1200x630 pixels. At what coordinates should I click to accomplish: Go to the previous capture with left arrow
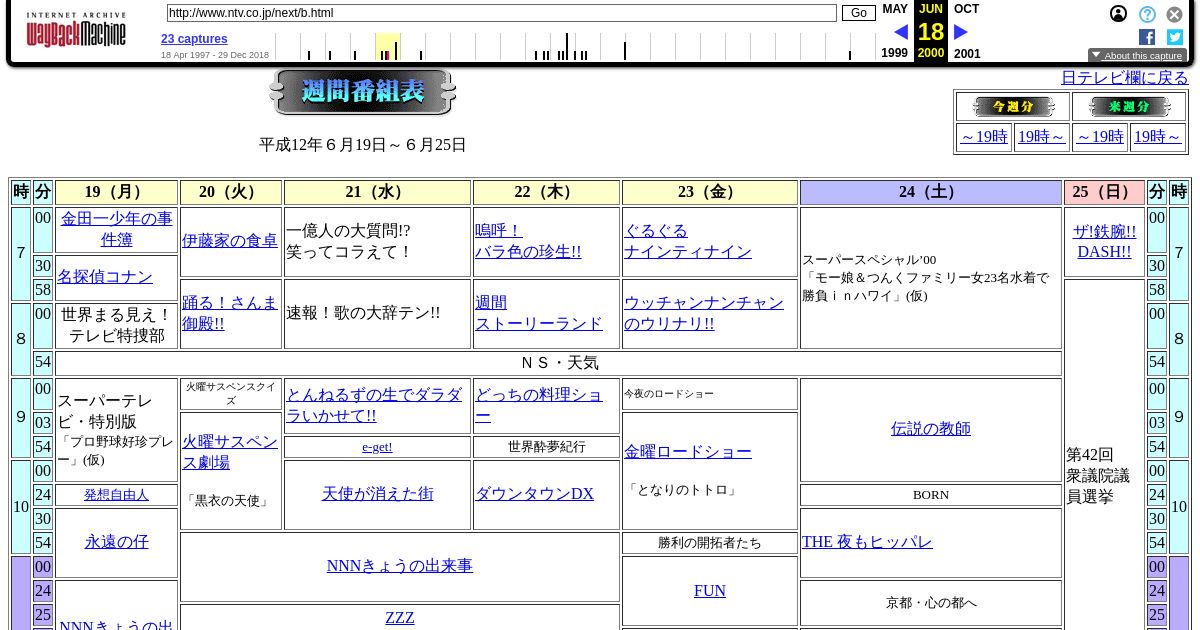pos(901,32)
